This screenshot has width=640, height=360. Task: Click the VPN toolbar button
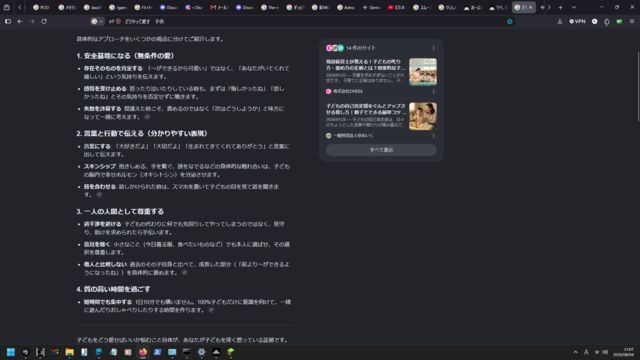(577, 21)
